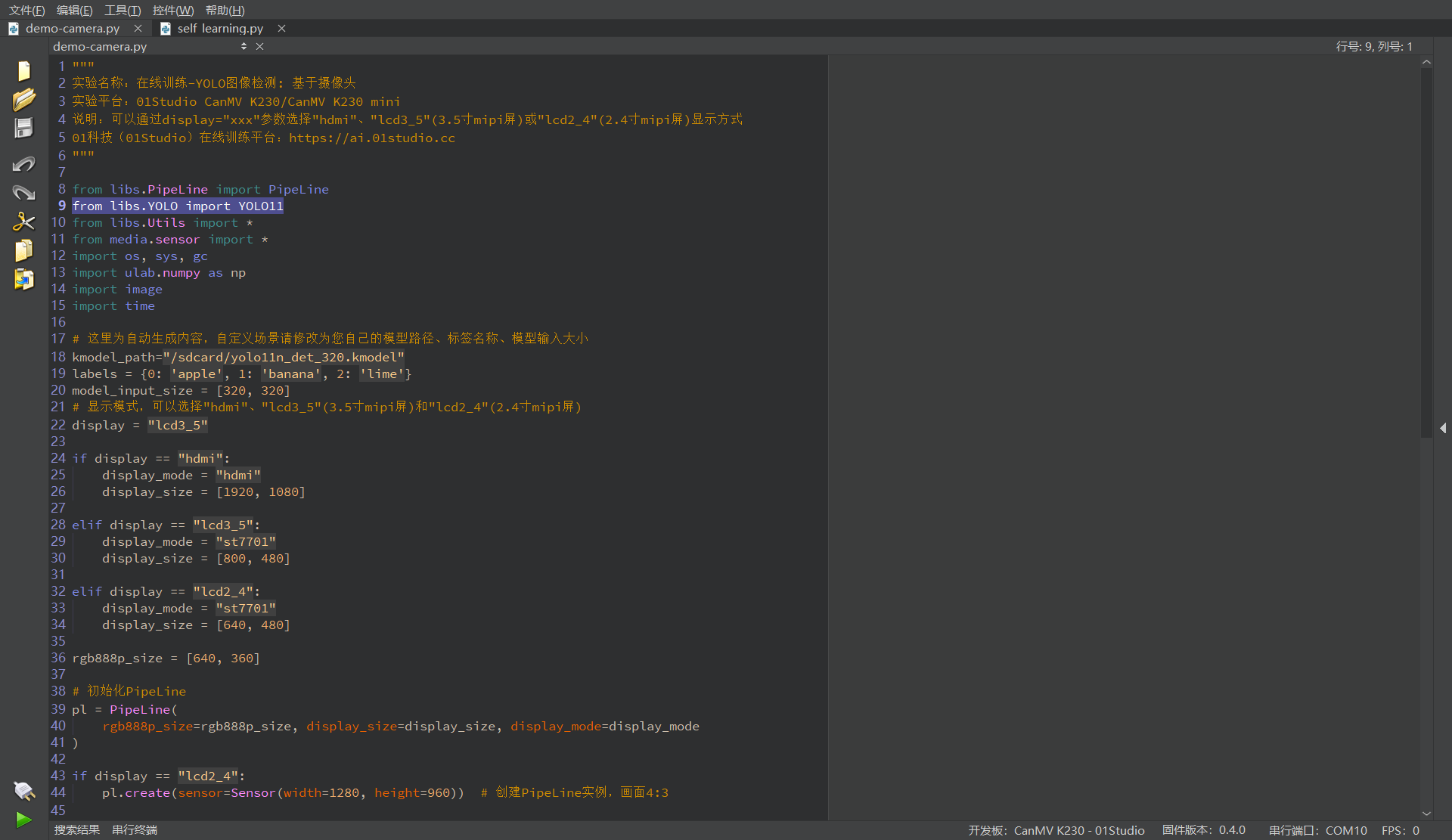Run script with green play button

click(23, 820)
